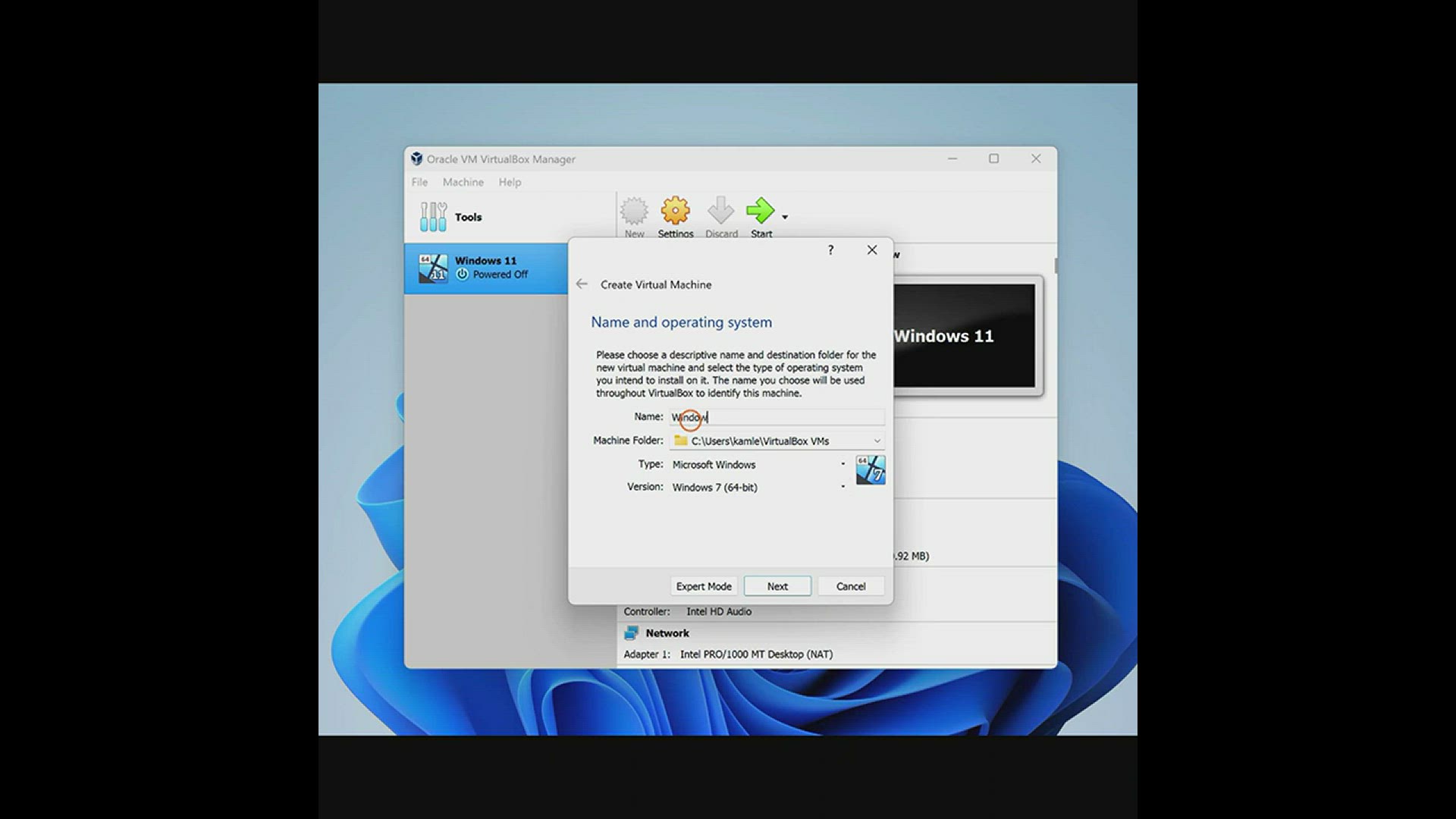
Task: Click the Cancel button
Action: pos(851,586)
